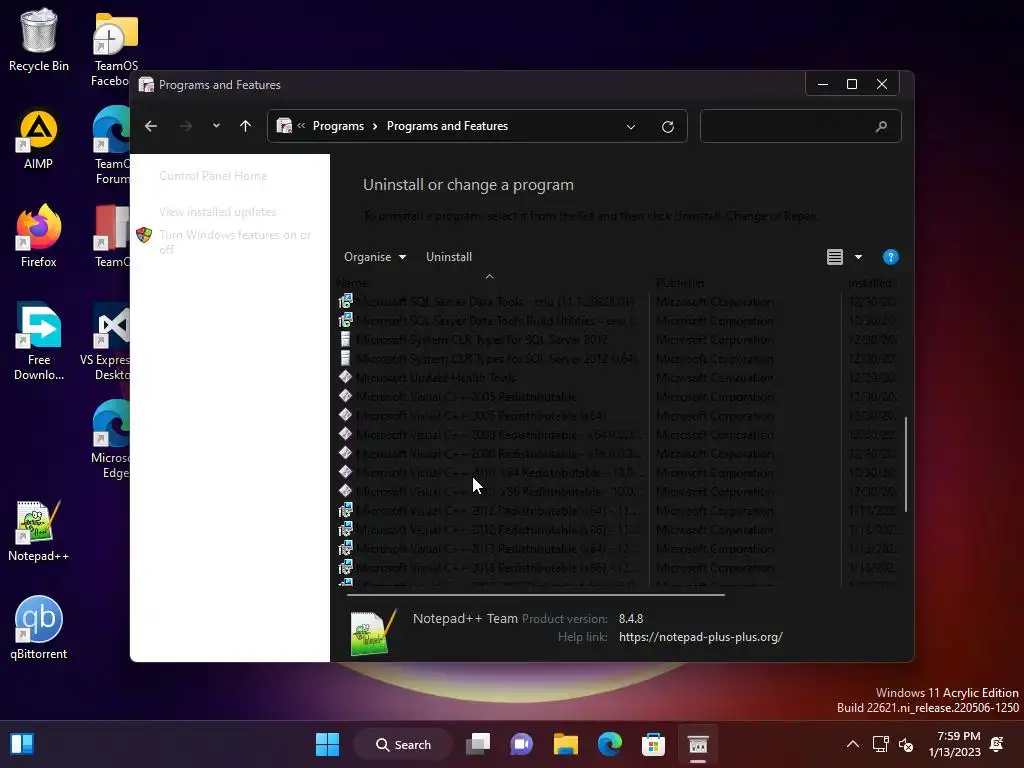Launch Firefox from the desktop
1024x768 pixels.
39,236
